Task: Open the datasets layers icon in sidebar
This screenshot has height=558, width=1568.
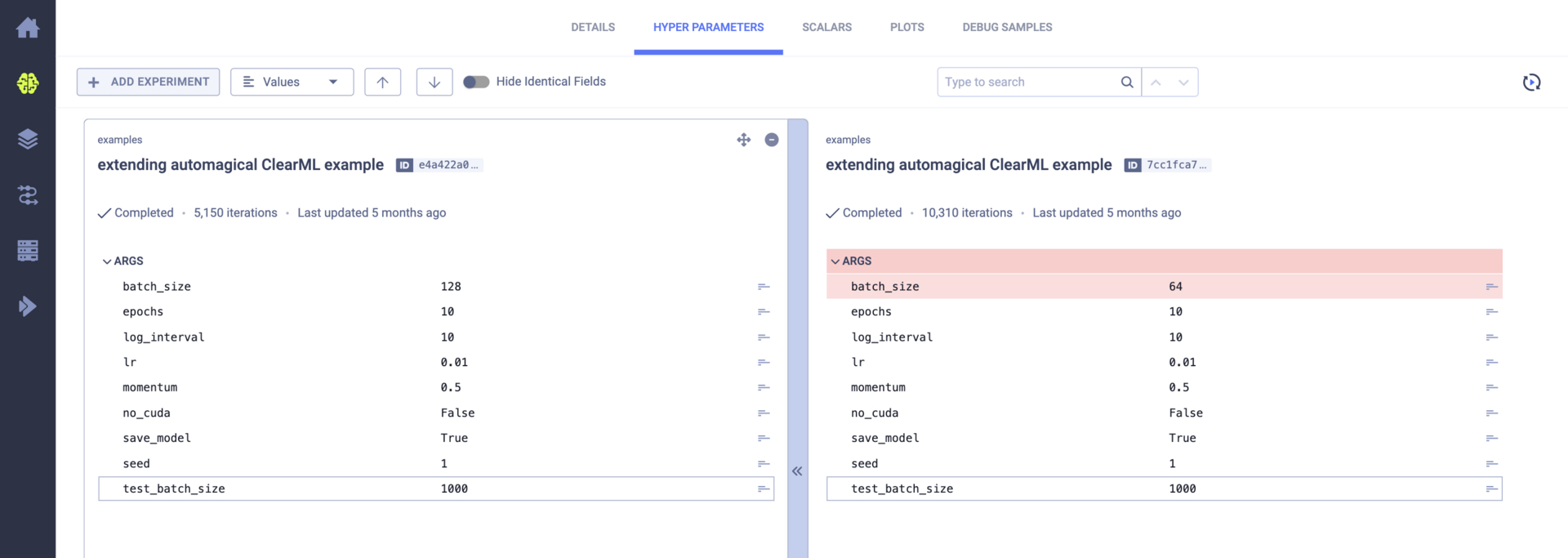Action: (28, 139)
